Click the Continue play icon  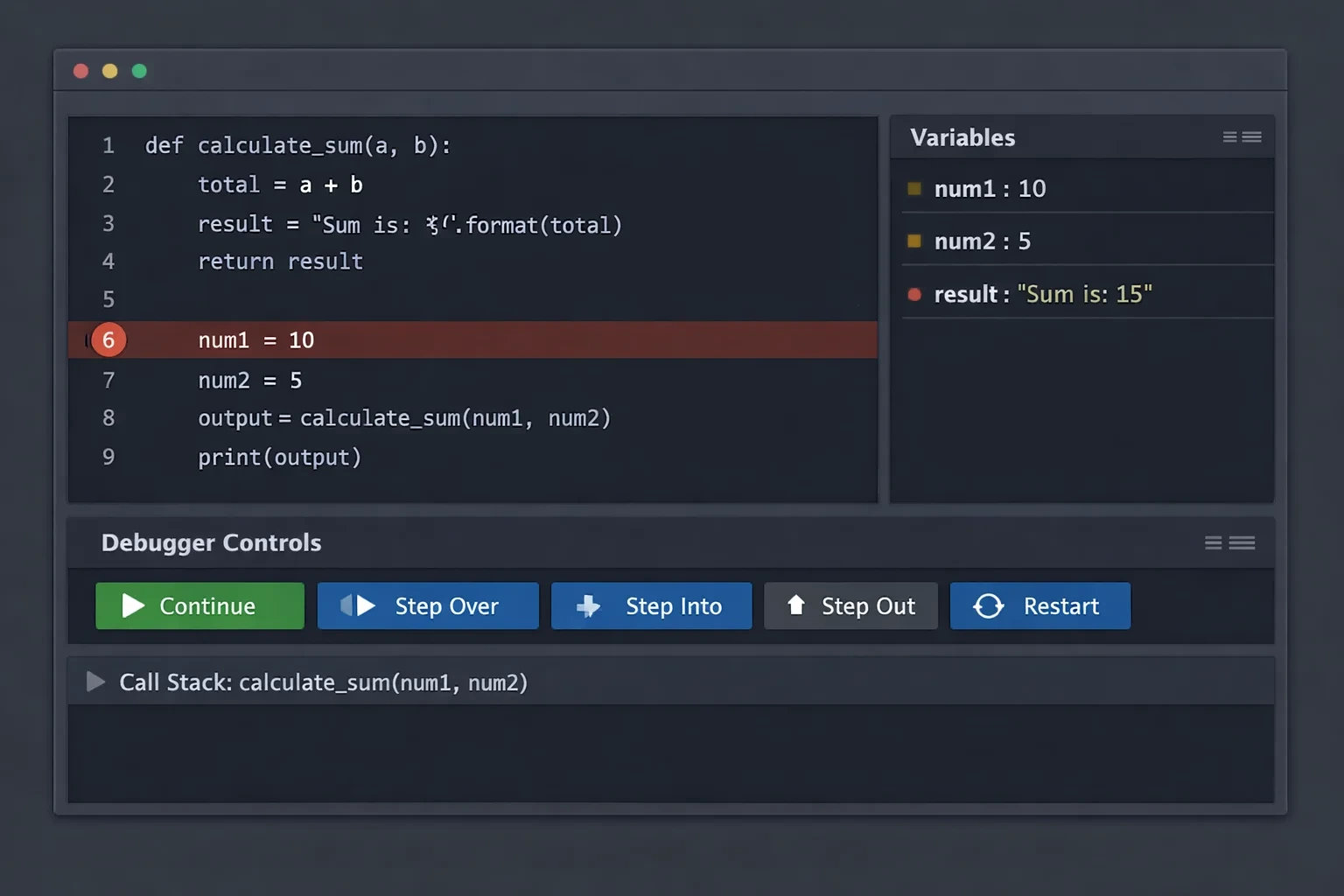pos(133,605)
